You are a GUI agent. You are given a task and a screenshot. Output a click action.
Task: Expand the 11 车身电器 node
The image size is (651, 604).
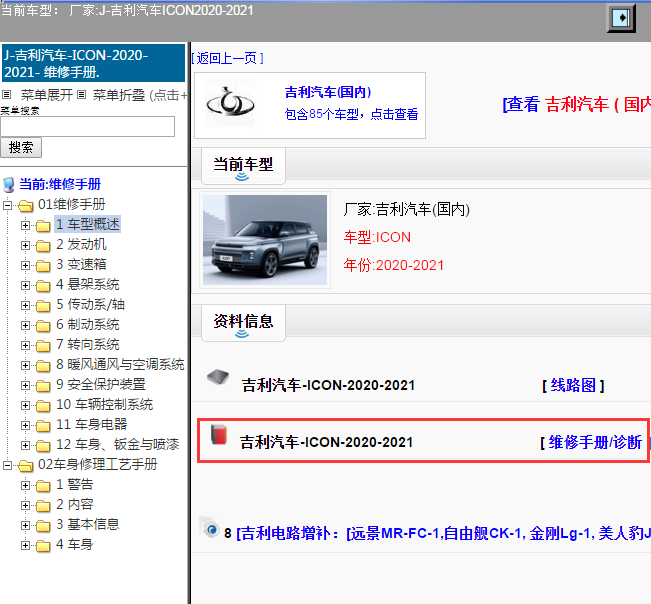(x=25, y=425)
